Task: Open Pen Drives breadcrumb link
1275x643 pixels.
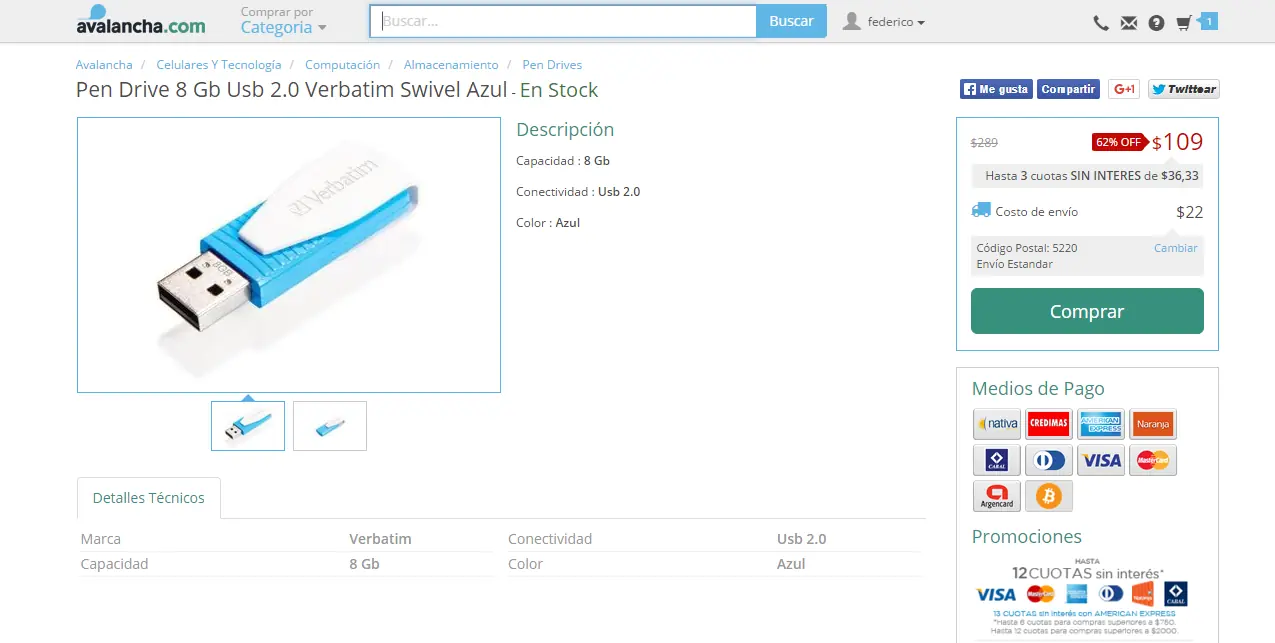Action: (552, 65)
